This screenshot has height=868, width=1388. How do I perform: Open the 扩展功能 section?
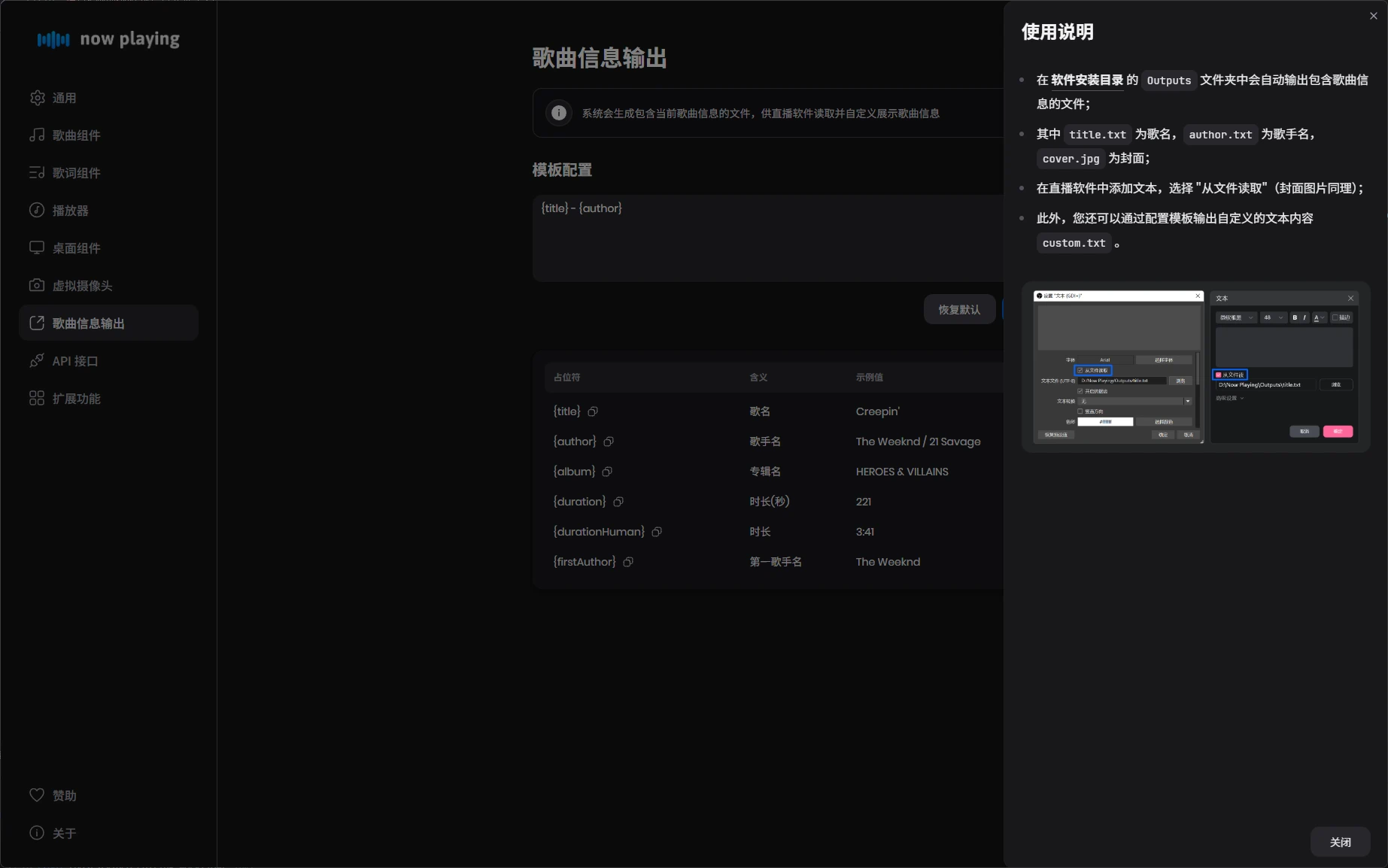pos(75,398)
